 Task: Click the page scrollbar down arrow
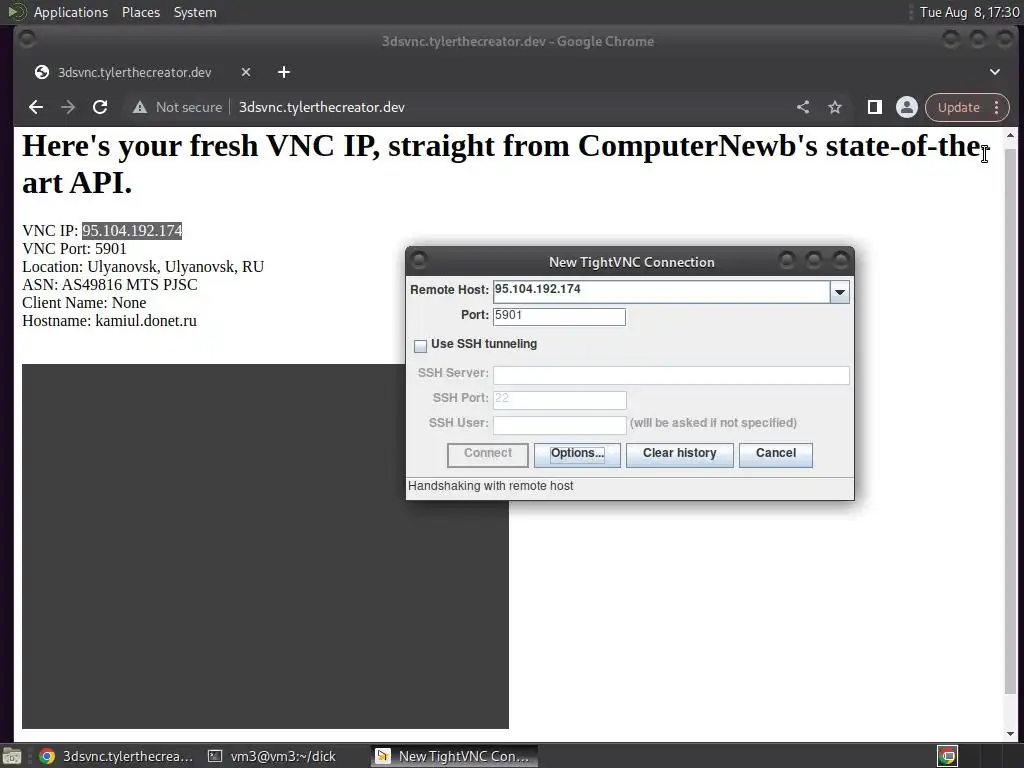pos(1010,733)
